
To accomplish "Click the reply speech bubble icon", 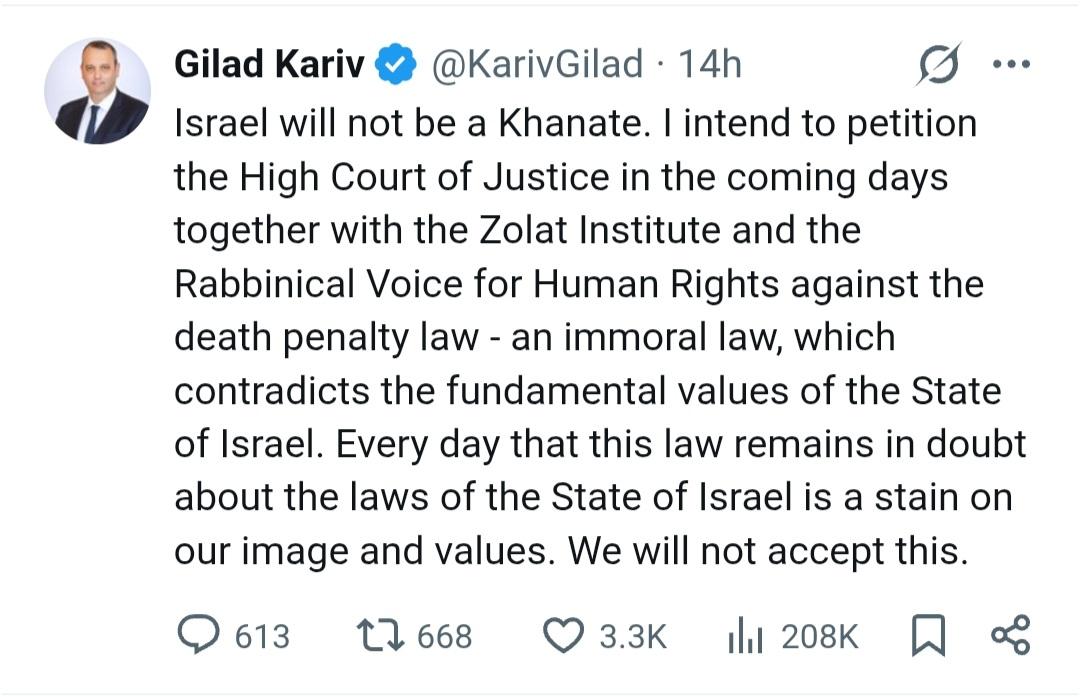I will [x=197, y=635].
